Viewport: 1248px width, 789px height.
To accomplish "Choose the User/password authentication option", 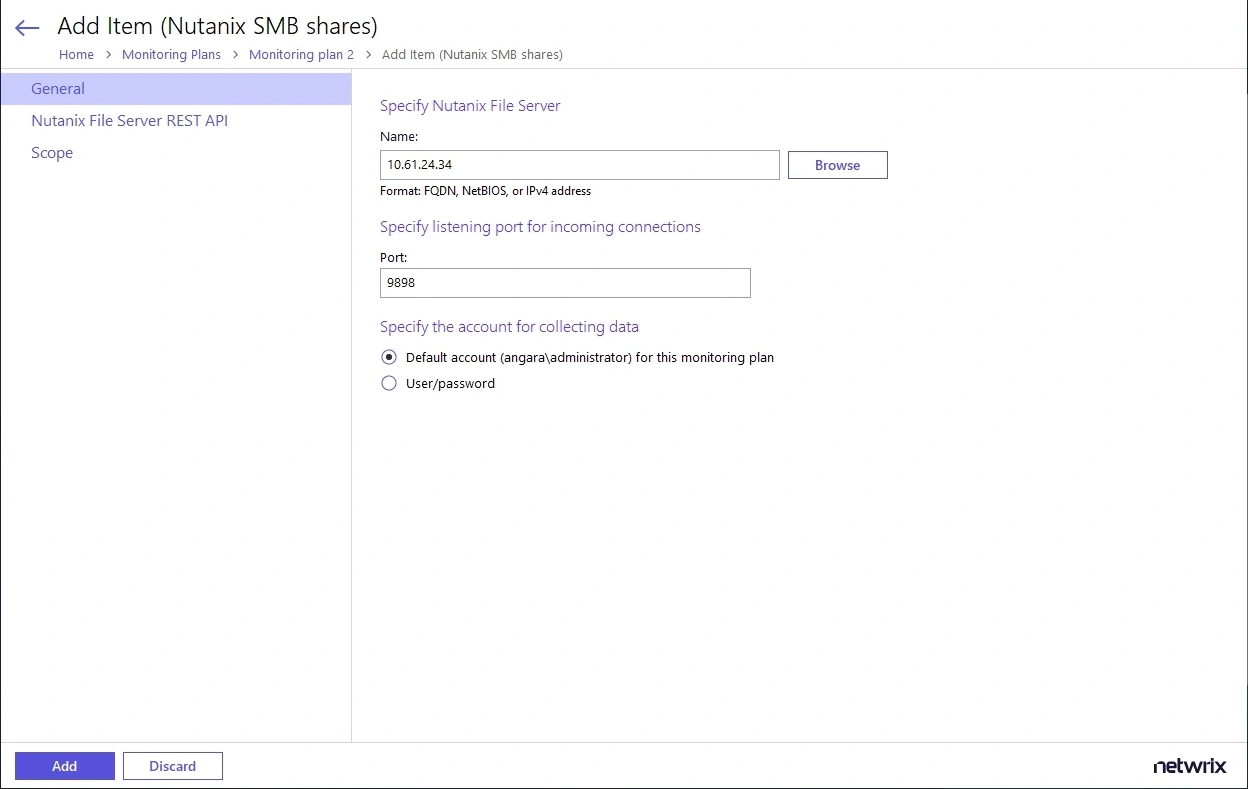I will [389, 383].
